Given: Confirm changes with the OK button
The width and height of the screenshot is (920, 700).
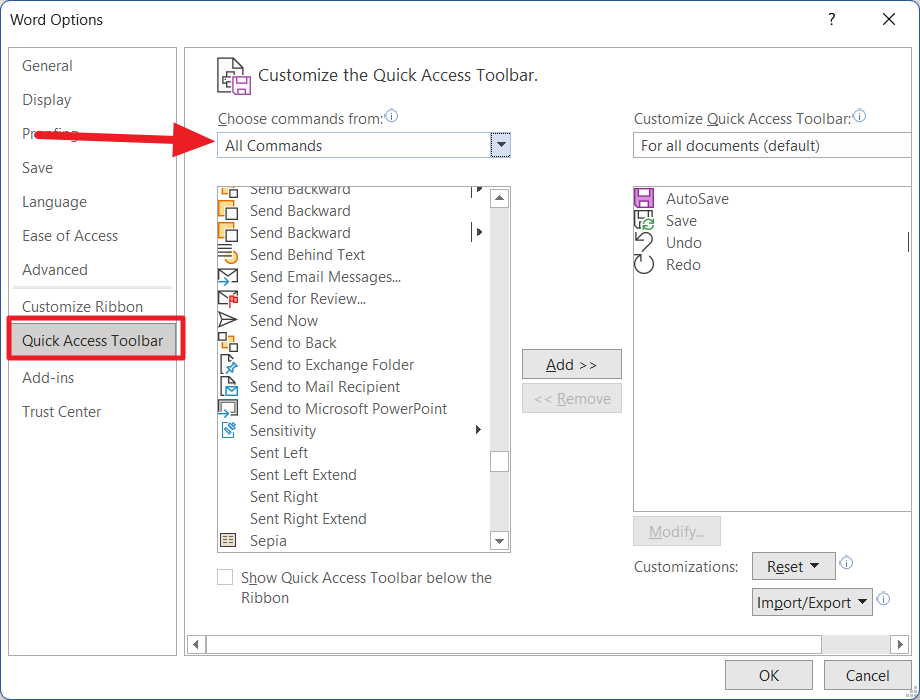Looking at the screenshot, I should (x=768, y=675).
